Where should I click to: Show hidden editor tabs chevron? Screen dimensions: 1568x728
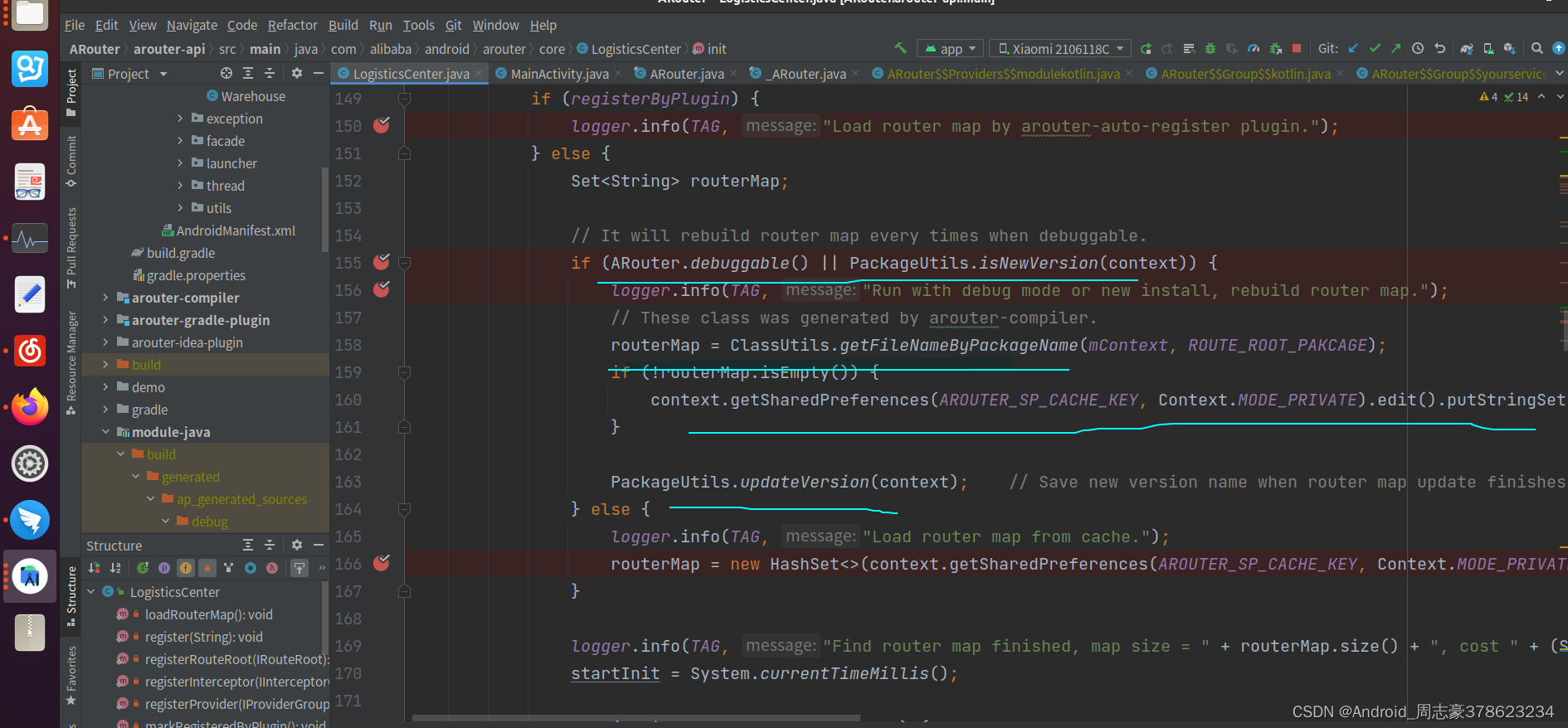(1559, 74)
